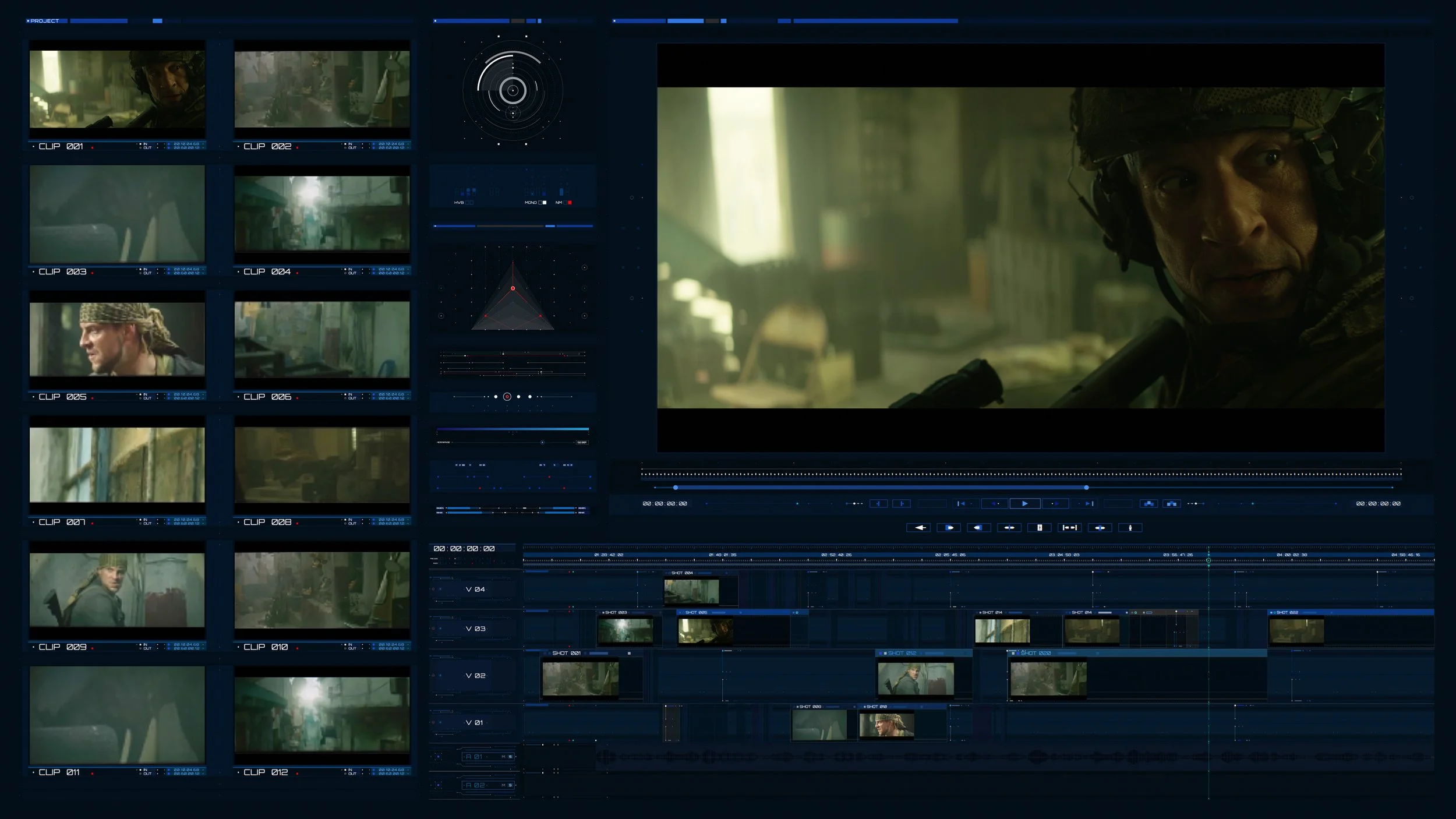Enable the NM toggle next to its red indicator

tap(566, 203)
